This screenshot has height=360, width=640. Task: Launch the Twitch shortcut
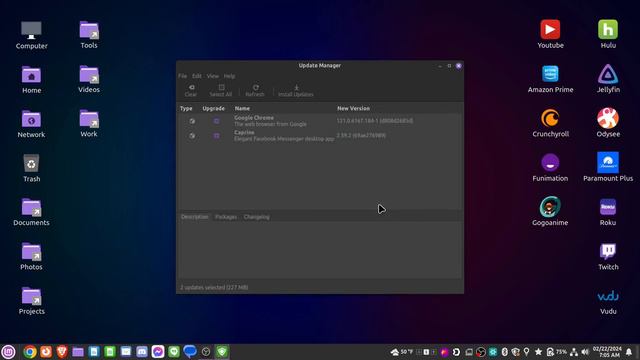[608, 257]
